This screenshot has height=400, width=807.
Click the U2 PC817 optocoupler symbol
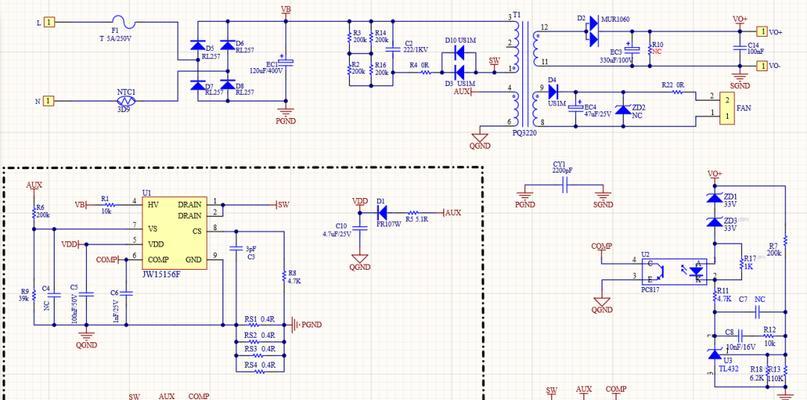point(674,271)
